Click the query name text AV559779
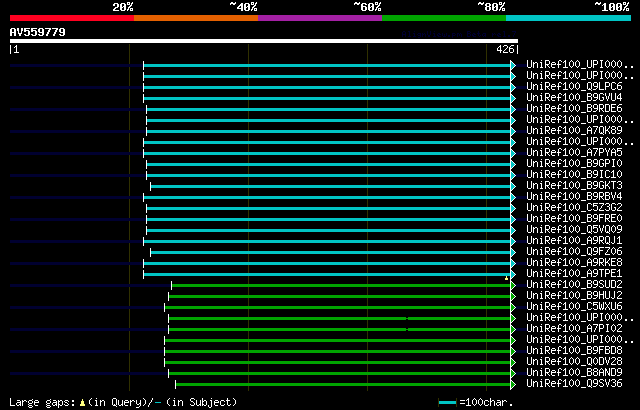 click(x=38, y=32)
